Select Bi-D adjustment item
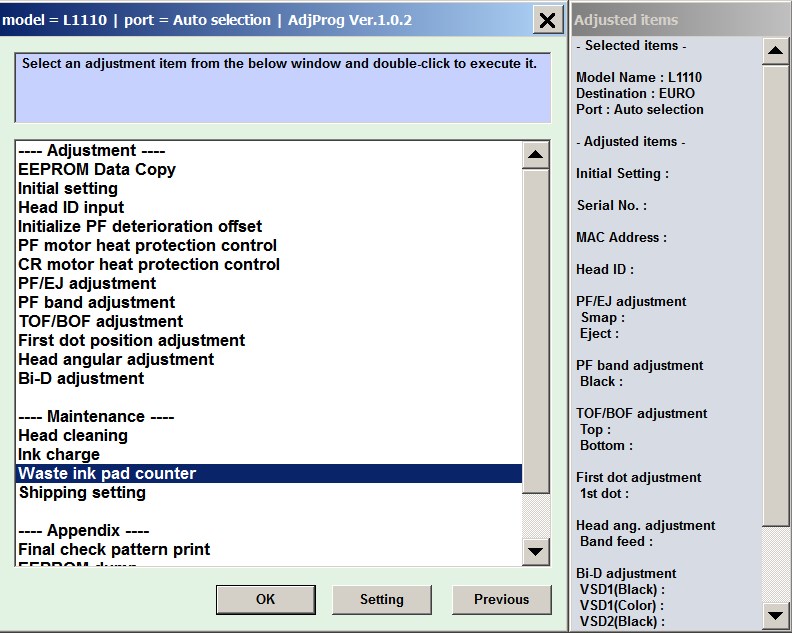This screenshot has width=792, height=633. point(81,378)
